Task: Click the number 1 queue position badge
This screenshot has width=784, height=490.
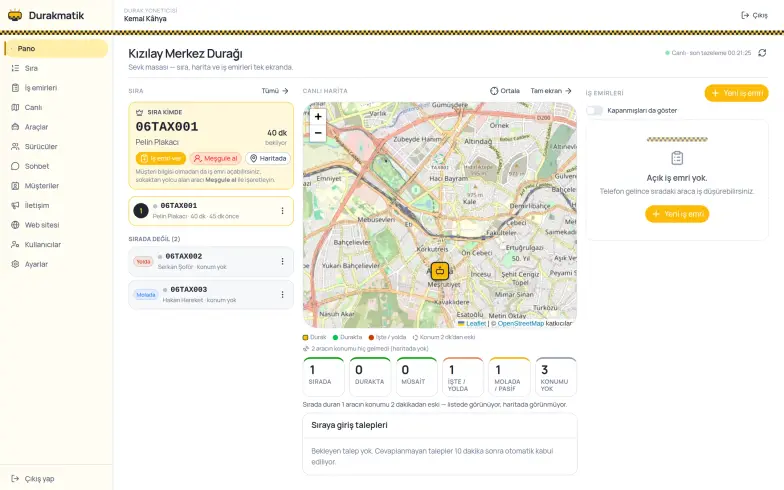Action: 141,210
